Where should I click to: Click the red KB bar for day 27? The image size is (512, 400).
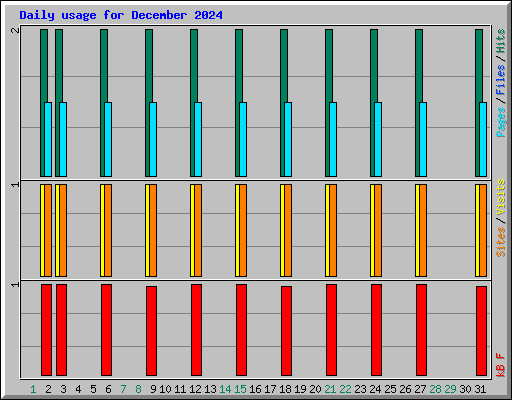coord(421,330)
